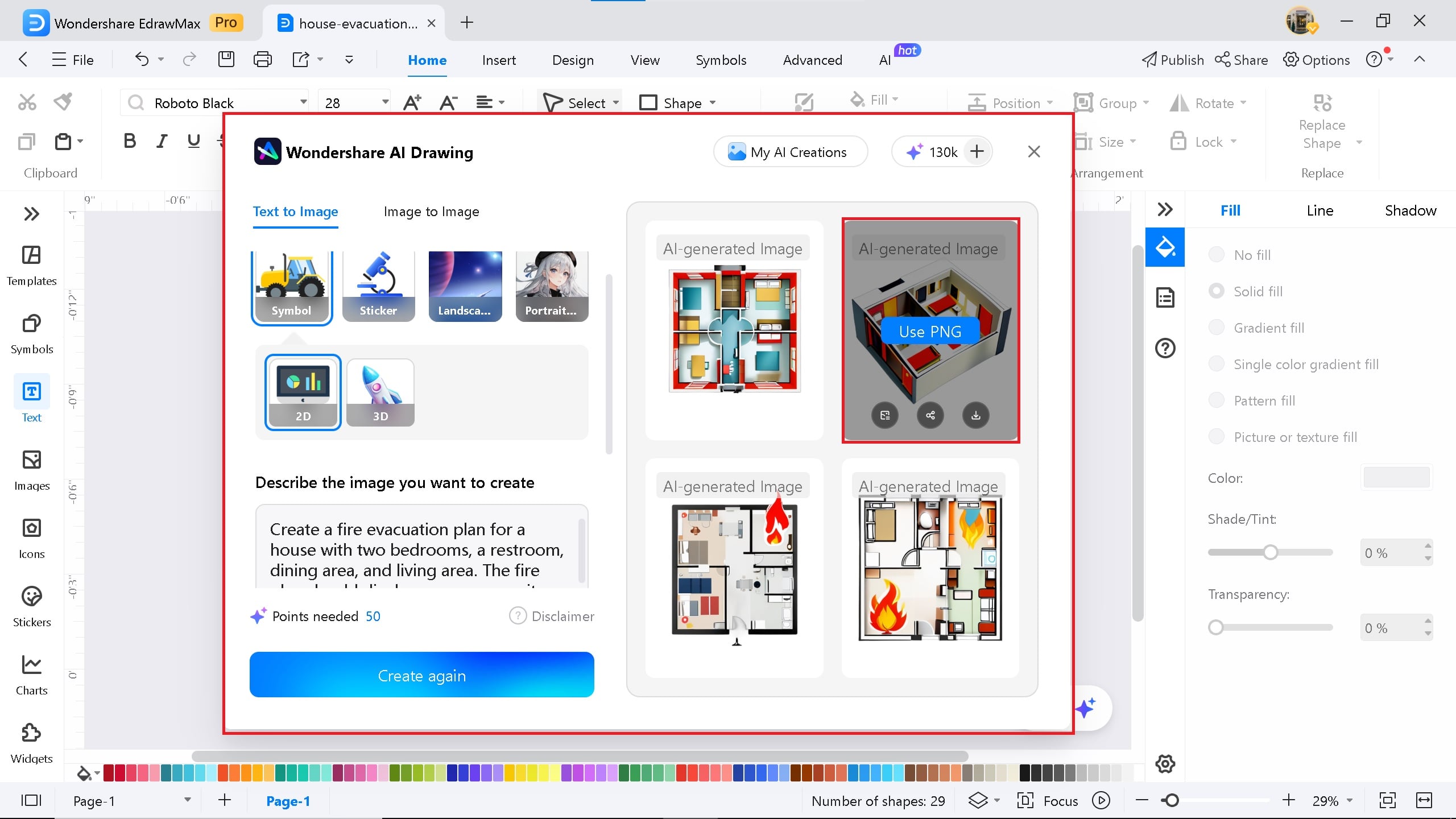Apply Underline formatting
This screenshot has height=819, width=1456.
pyautogui.click(x=194, y=141)
